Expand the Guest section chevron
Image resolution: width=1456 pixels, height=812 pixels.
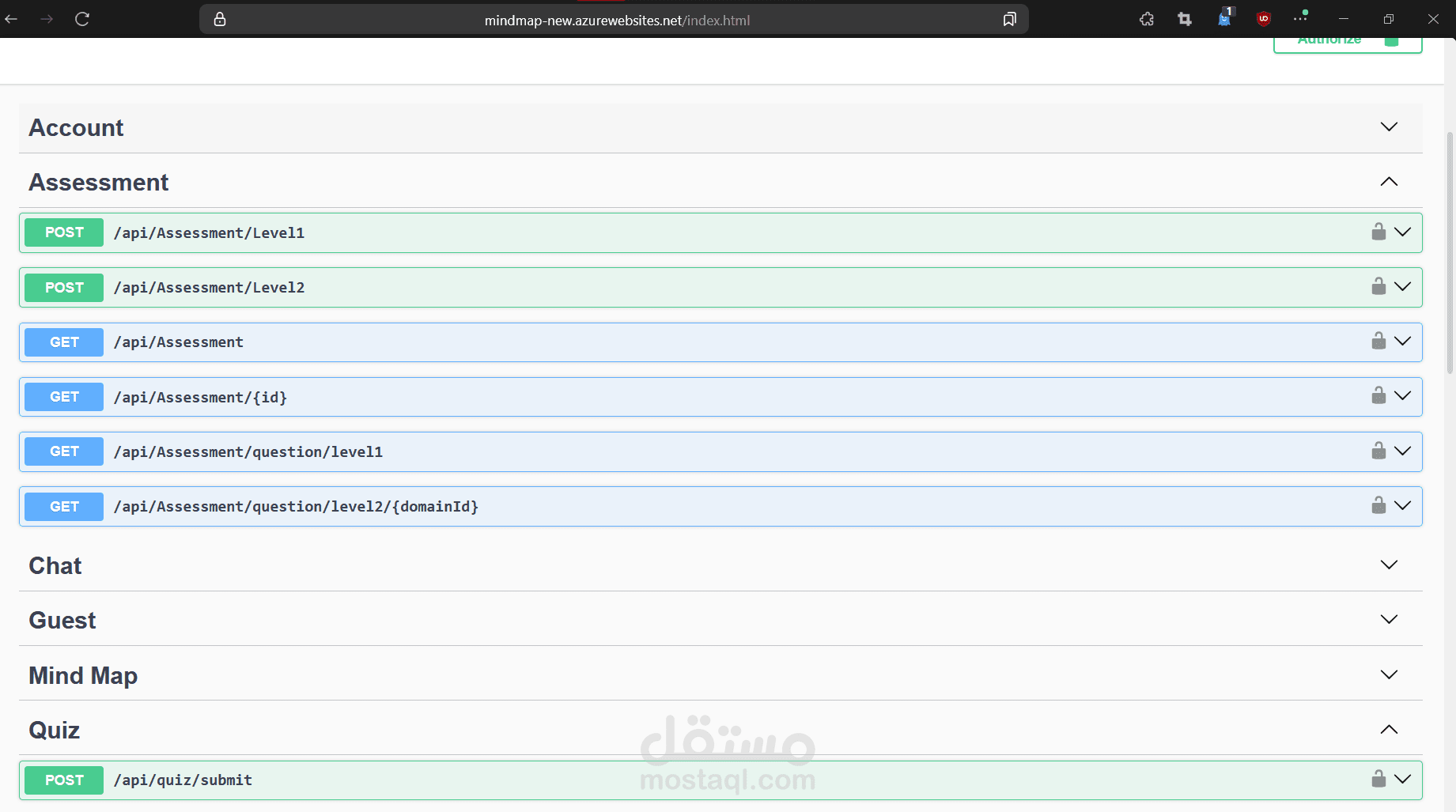pyautogui.click(x=1389, y=619)
